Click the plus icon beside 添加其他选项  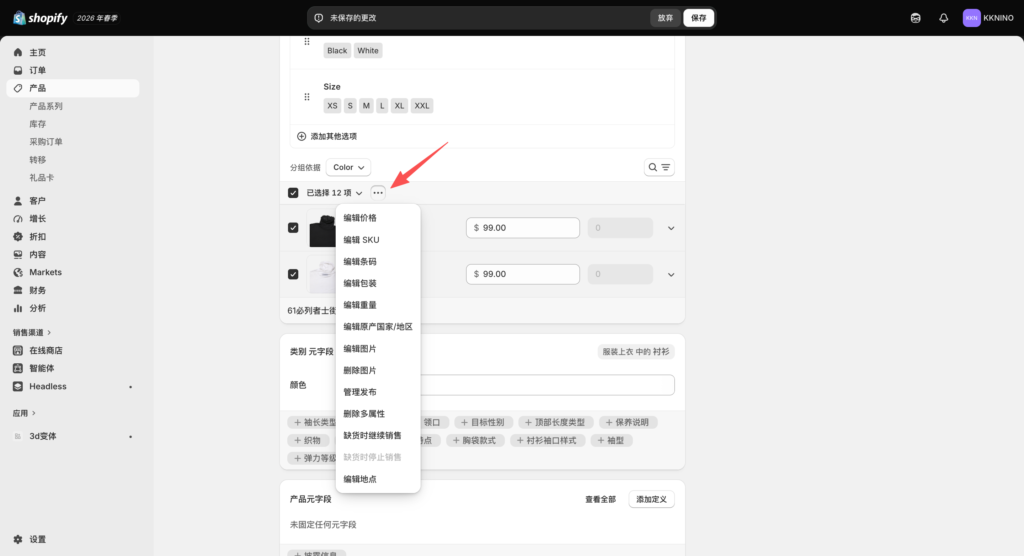point(301,137)
